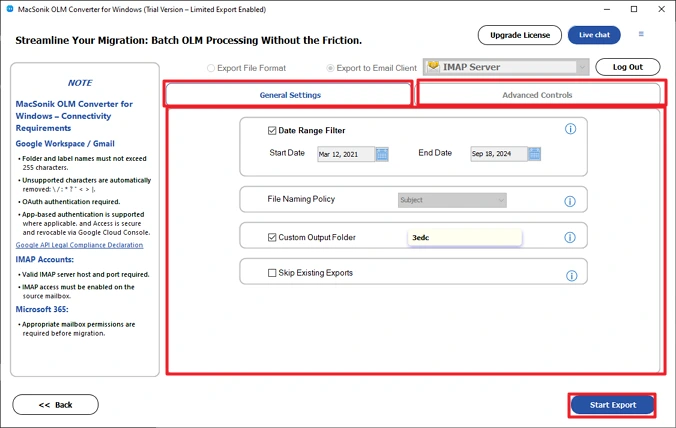Maximize the MacSonik window
This screenshot has height=428, width=676.
pos(634,9)
